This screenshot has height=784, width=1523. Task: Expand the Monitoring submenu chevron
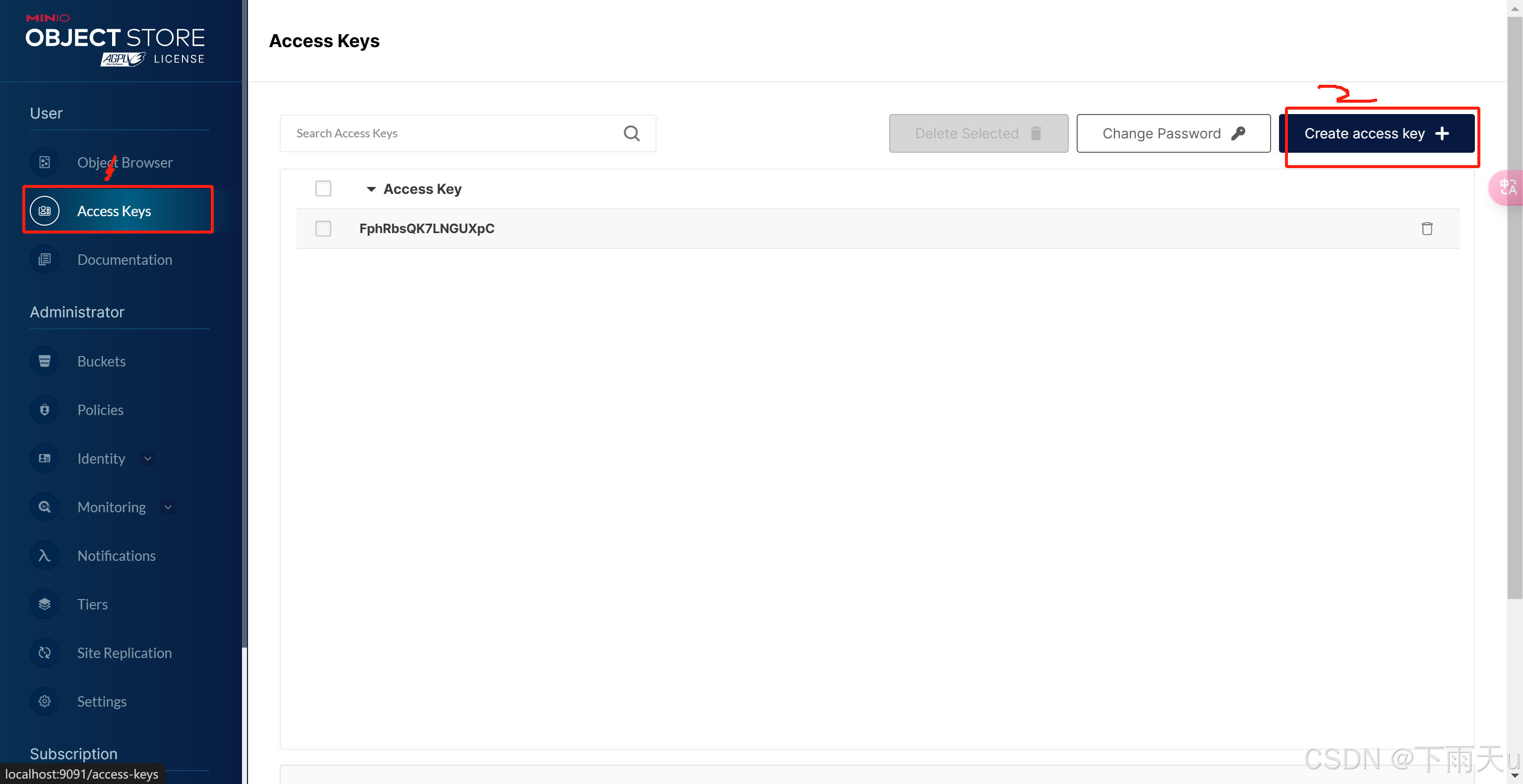(x=168, y=507)
